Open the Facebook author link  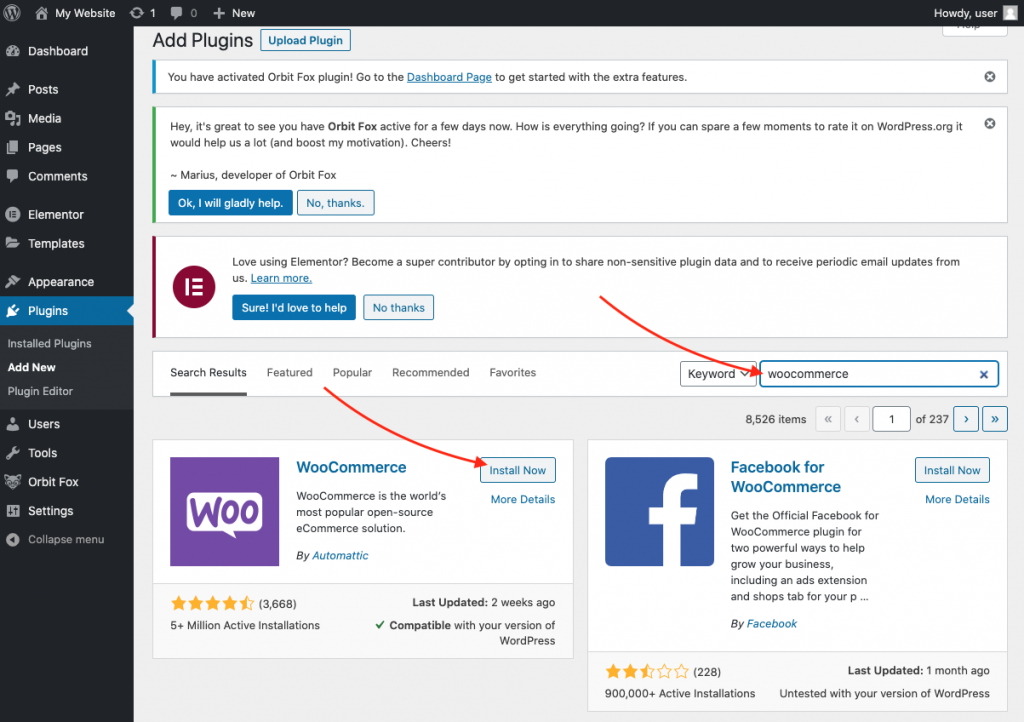772,623
